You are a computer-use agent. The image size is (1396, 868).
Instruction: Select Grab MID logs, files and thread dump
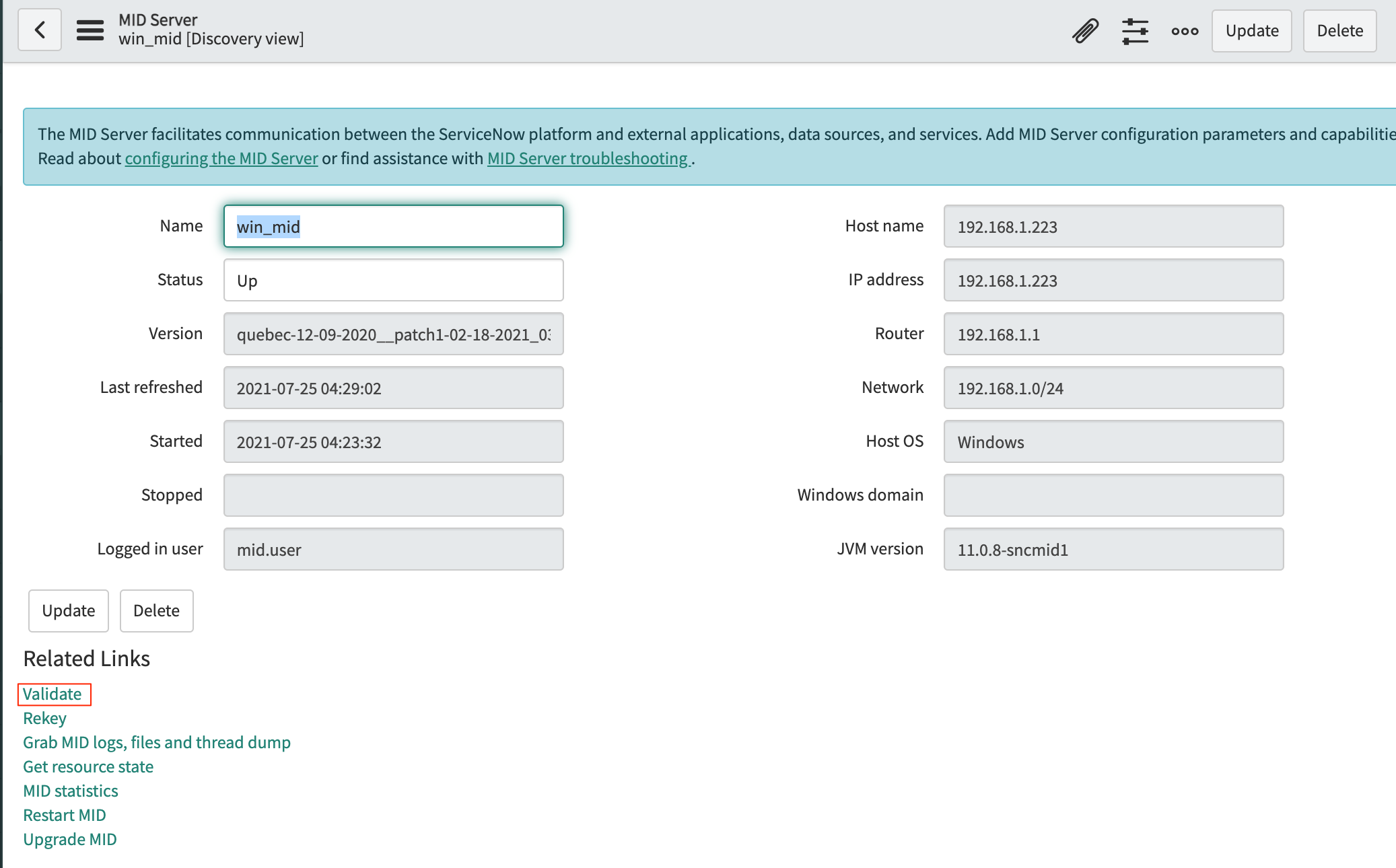(157, 742)
